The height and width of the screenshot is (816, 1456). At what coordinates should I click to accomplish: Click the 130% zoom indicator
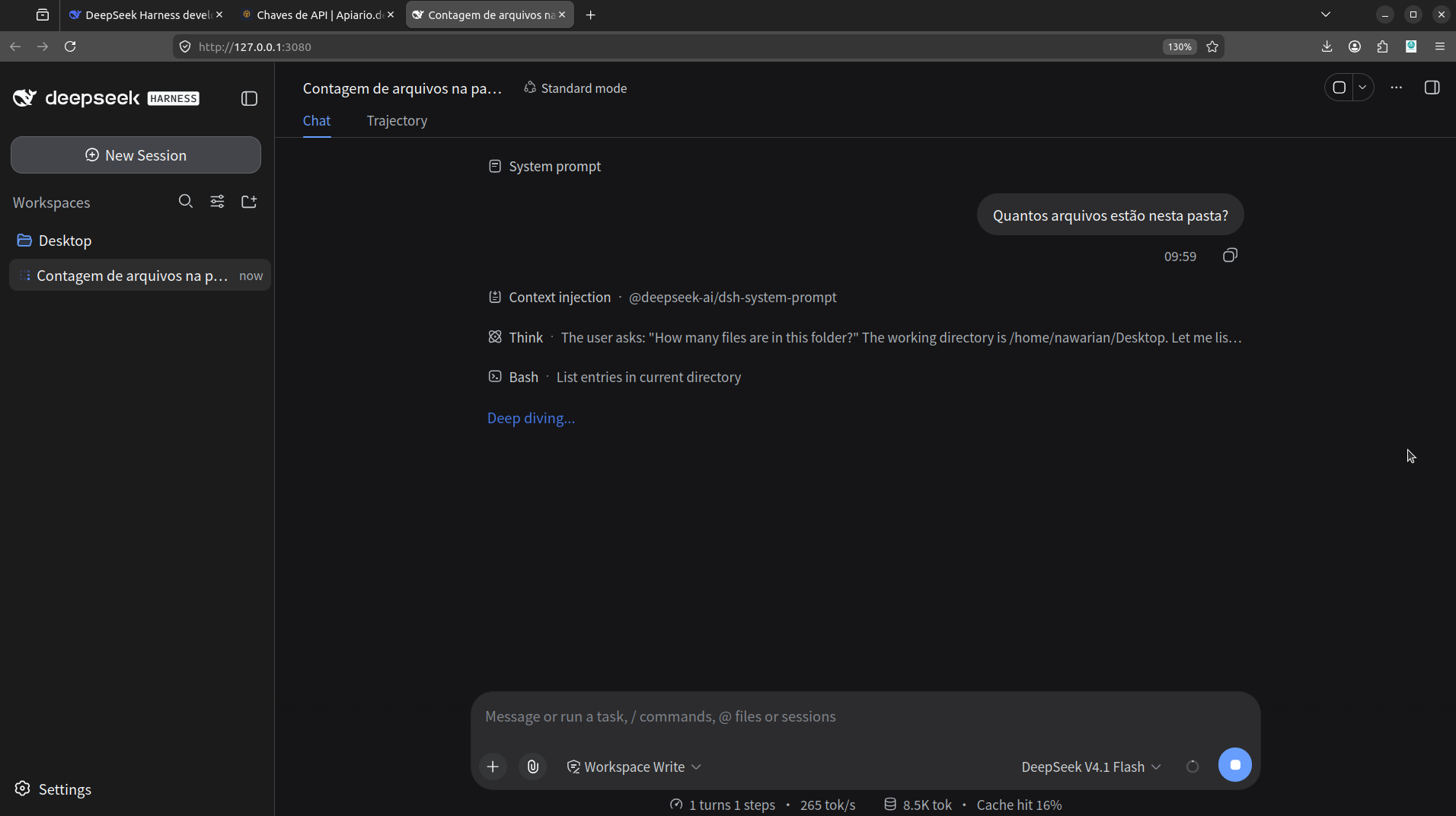(1180, 47)
